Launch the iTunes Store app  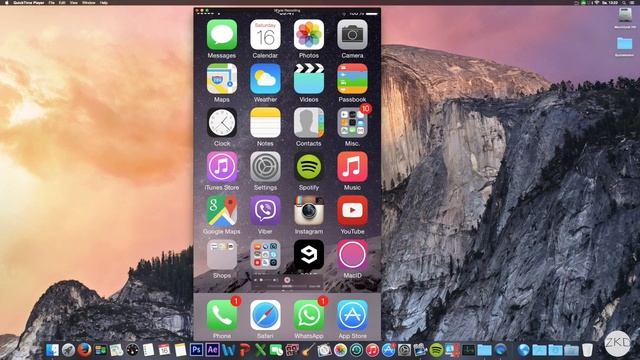point(222,167)
